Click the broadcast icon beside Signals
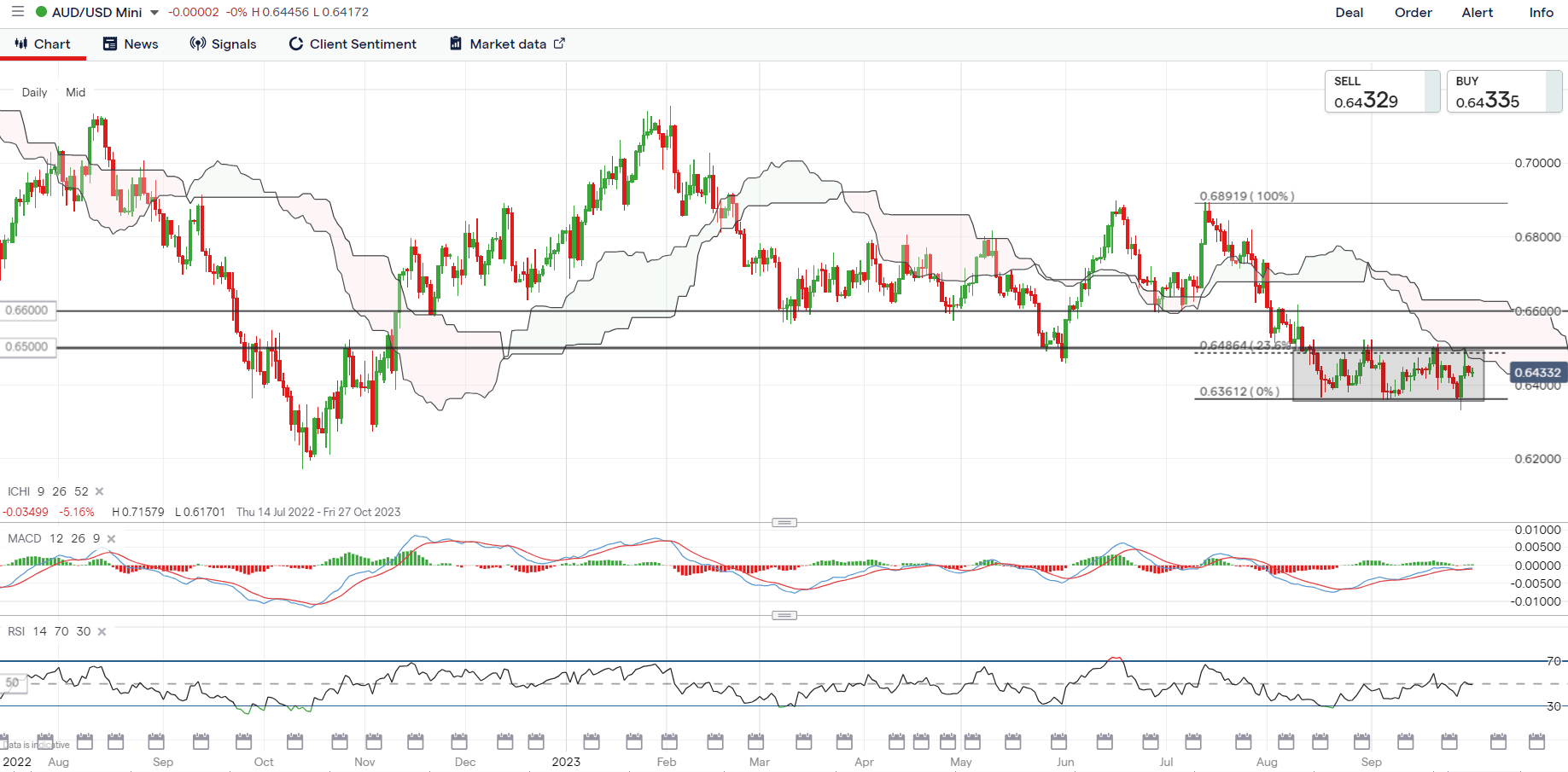Image resolution: width=1568 pixels, height=772 pixels. [198, 44]
